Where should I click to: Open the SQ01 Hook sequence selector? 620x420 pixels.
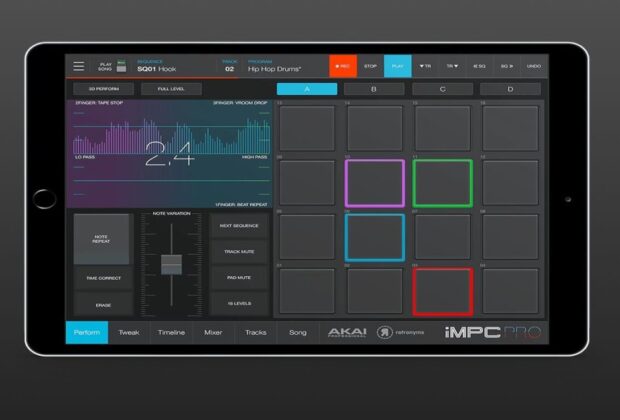157,66
